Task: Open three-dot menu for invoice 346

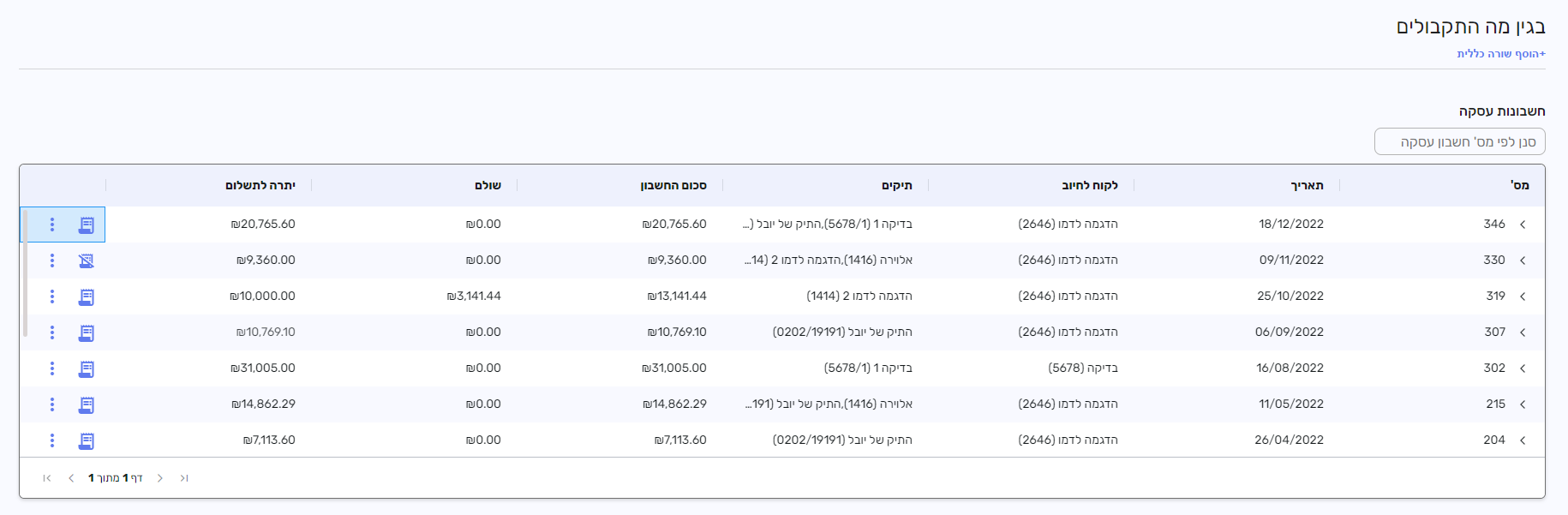Action: 52,225
